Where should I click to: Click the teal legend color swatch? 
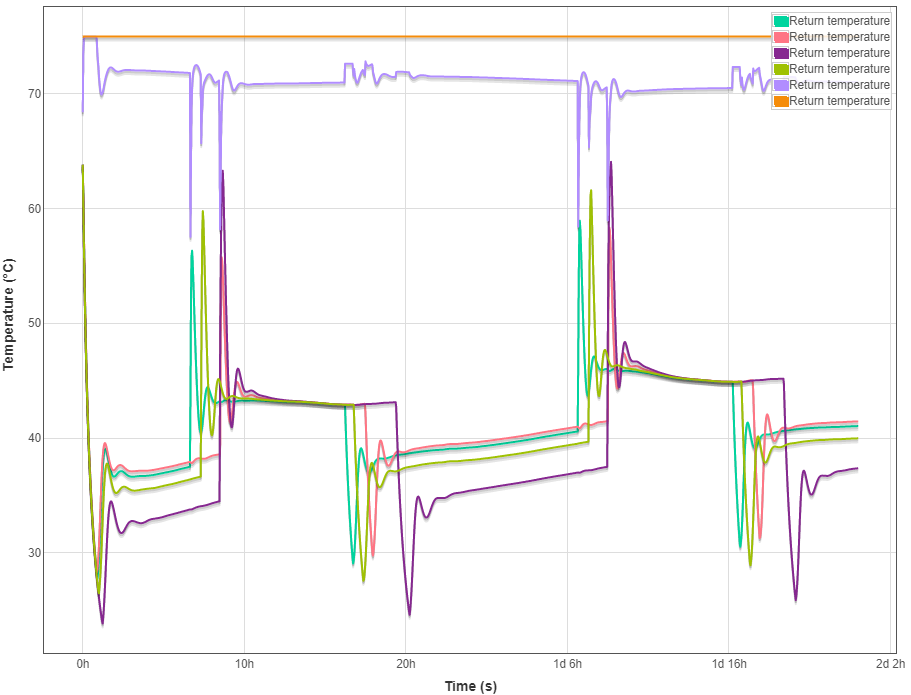coord(780,21)
